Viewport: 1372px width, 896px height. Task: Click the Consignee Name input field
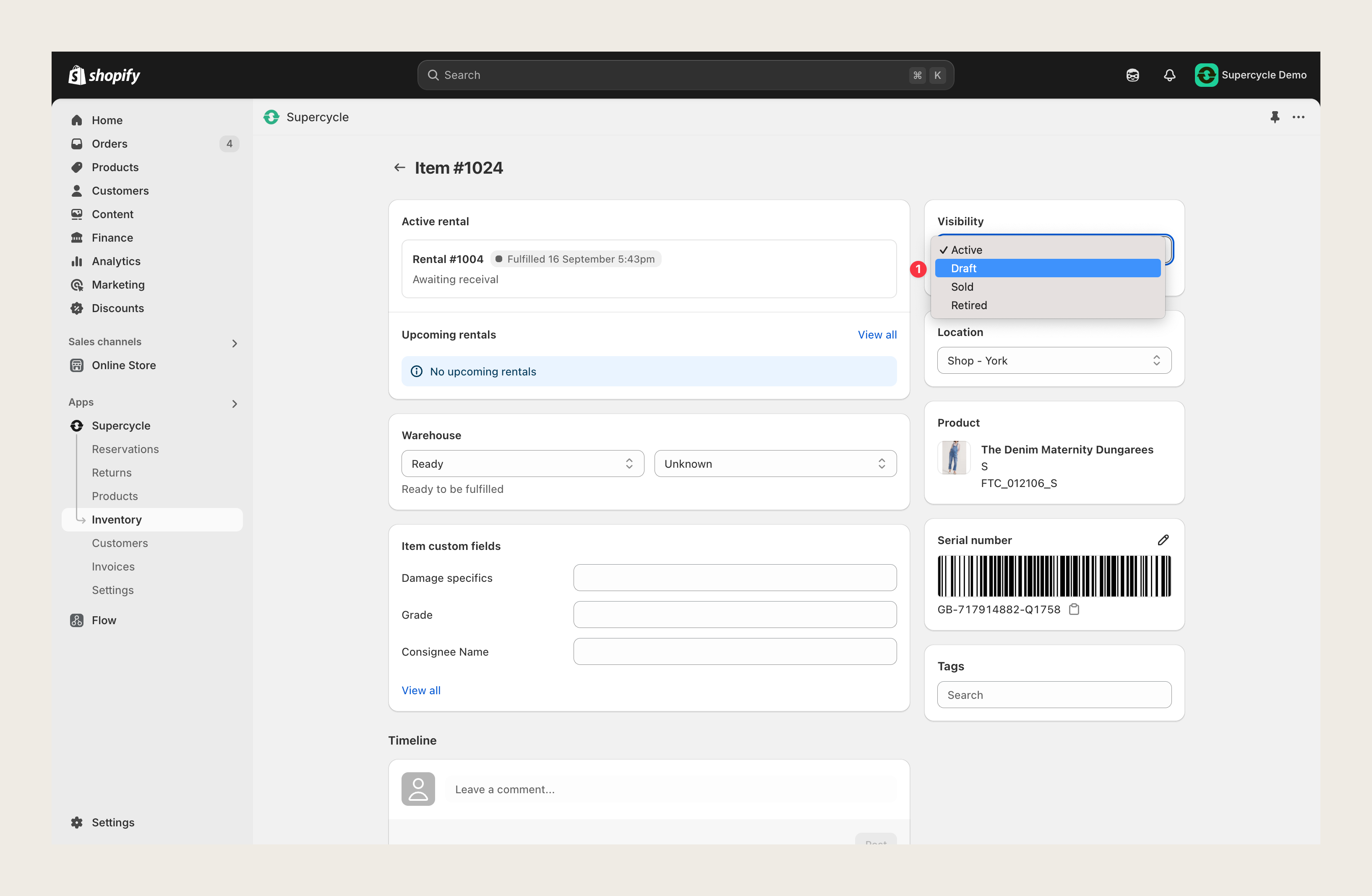(734, 651)
